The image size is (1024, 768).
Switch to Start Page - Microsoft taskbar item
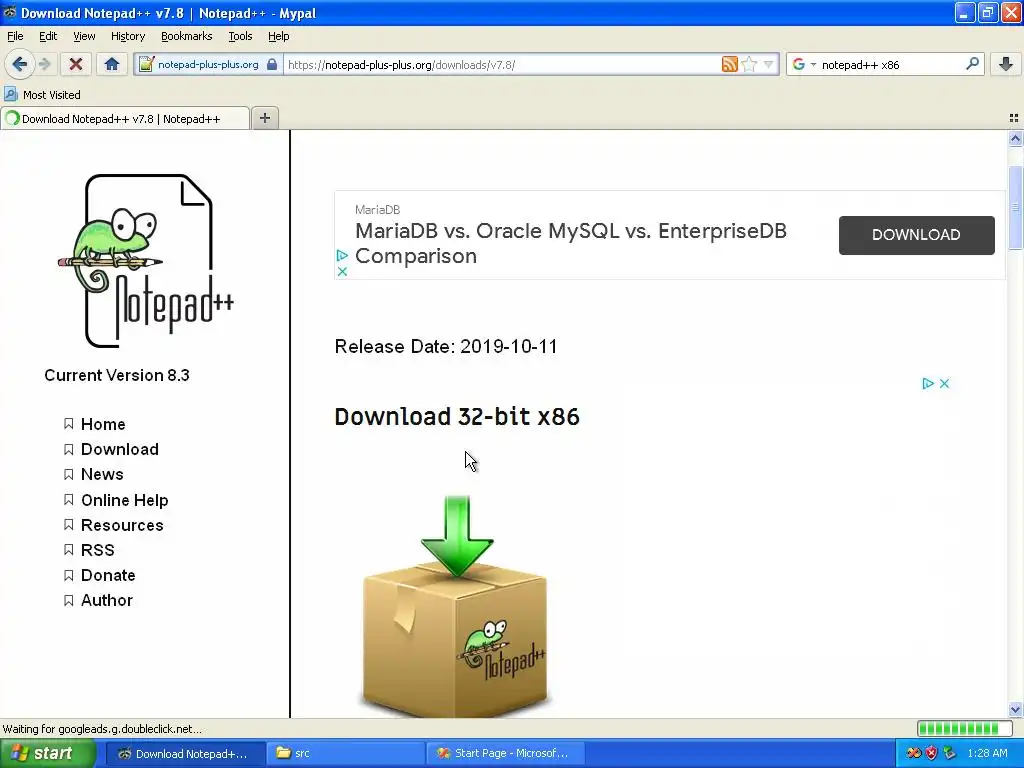tap(505, 754)
